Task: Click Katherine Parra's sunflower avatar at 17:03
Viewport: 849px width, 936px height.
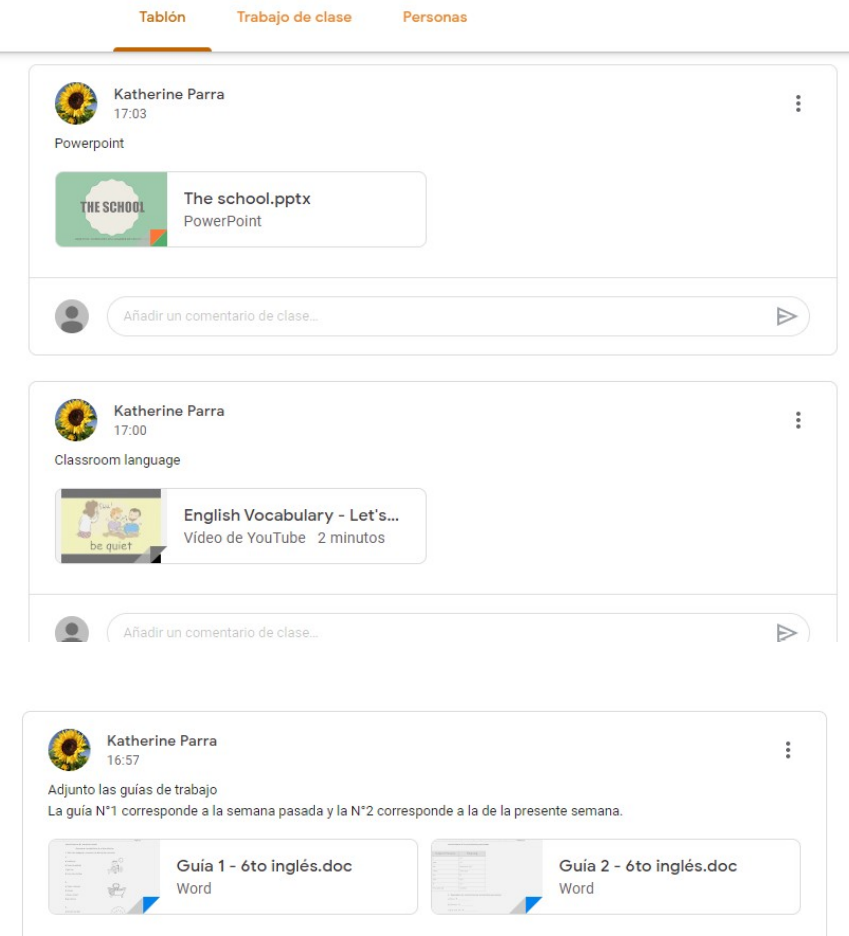Action: click(76, 103)
